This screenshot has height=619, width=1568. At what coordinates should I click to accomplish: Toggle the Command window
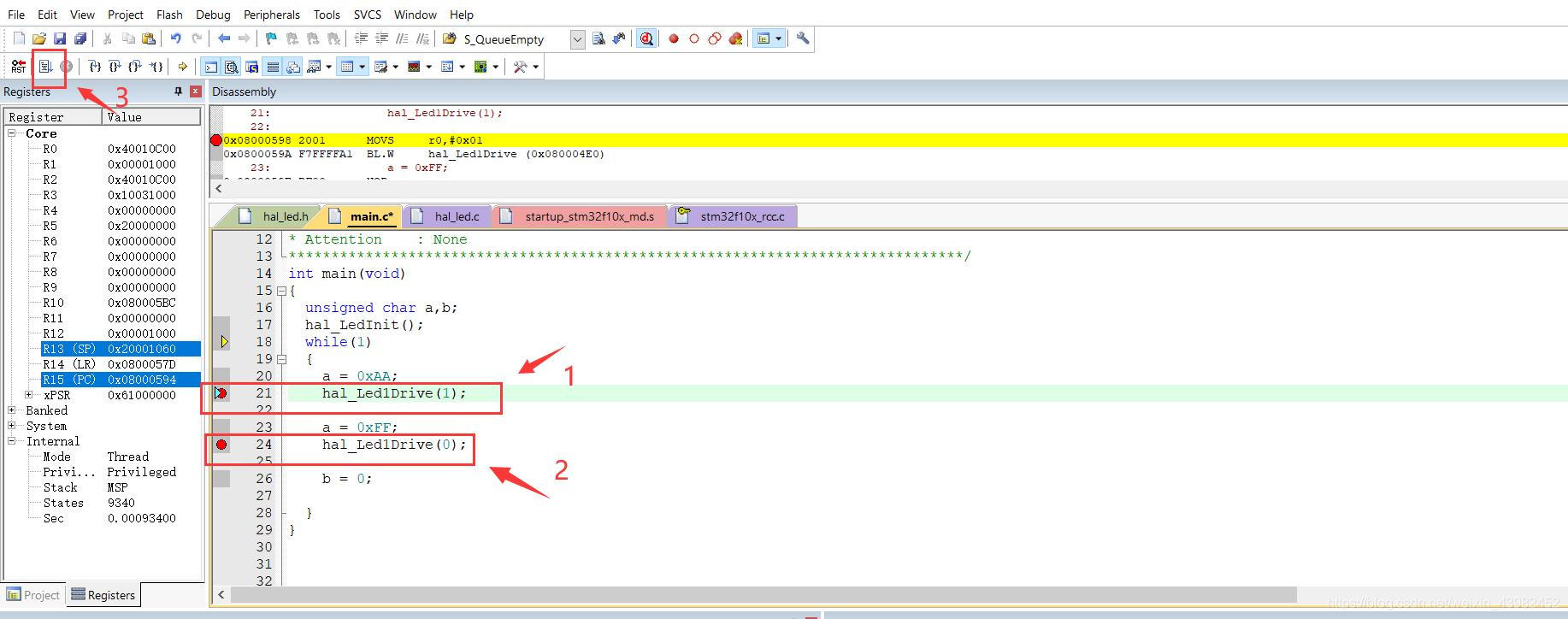pyautogui.click(x=210, y=67)
